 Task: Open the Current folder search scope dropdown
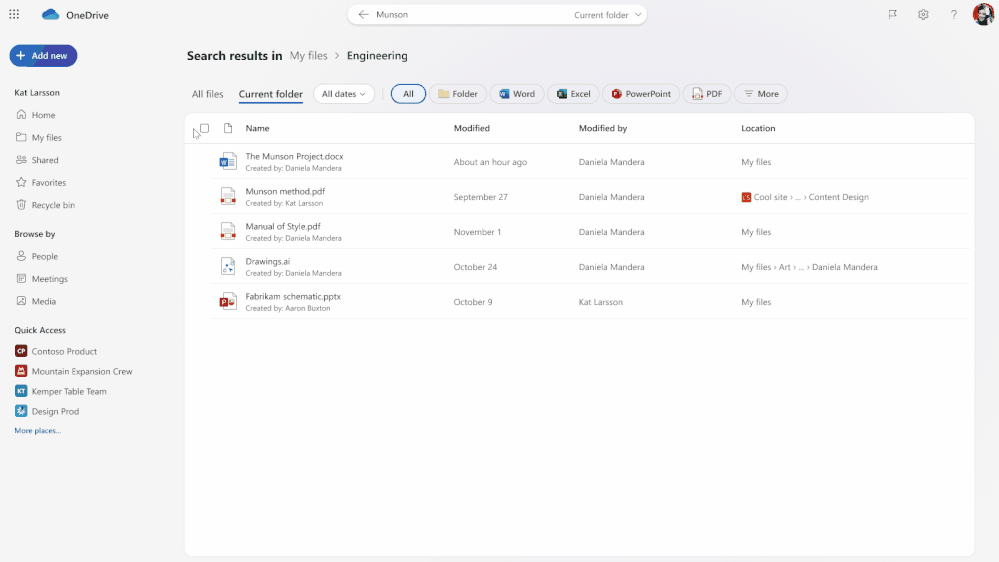(x=608, y=15)
